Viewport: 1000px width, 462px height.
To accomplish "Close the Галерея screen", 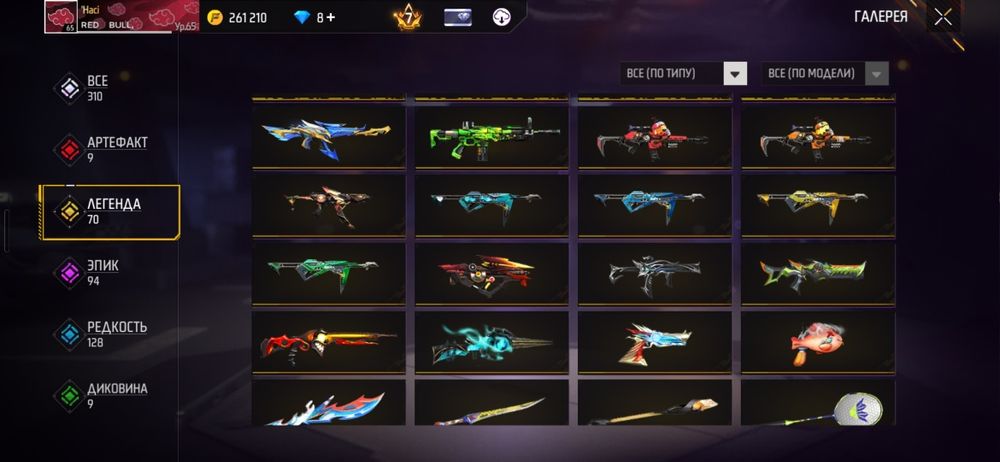I will pyautogui.click(x=943, y=17).
